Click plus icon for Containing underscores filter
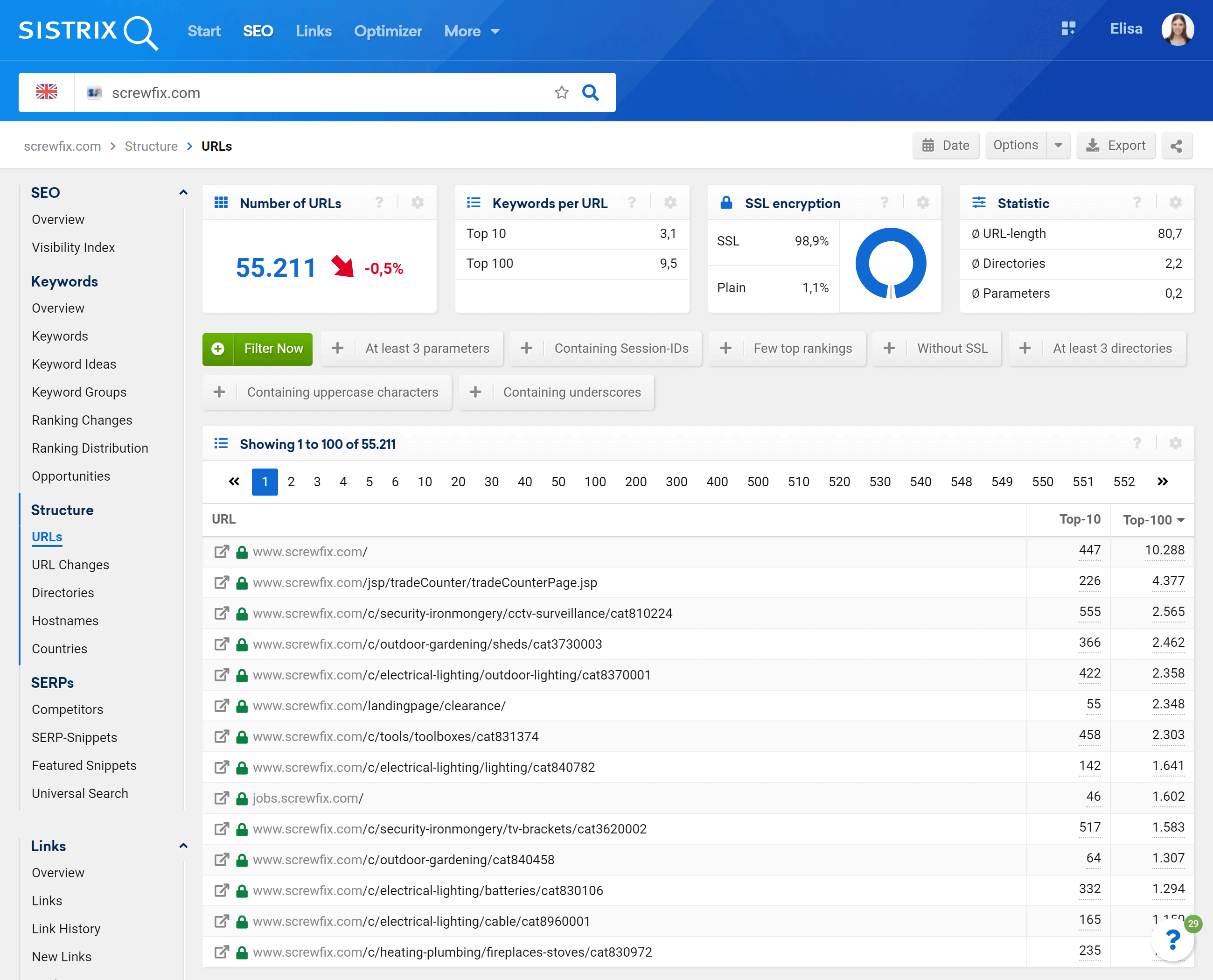The height and width of the screenshot is (980, 1213). pos(475,392)
